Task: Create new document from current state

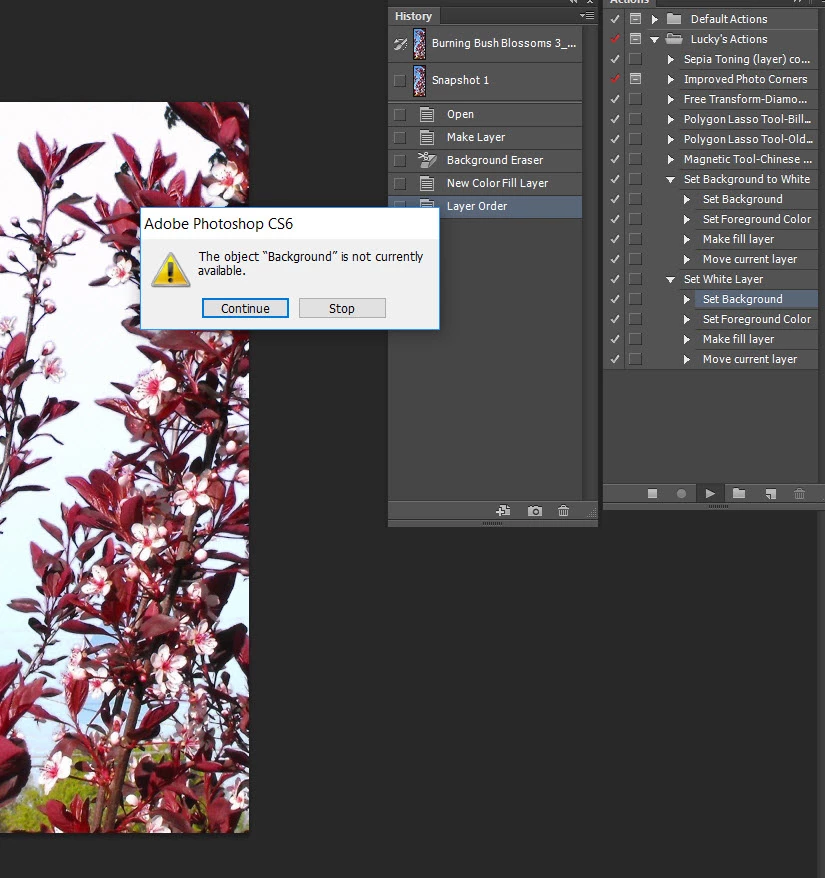Action: (503, 511)
